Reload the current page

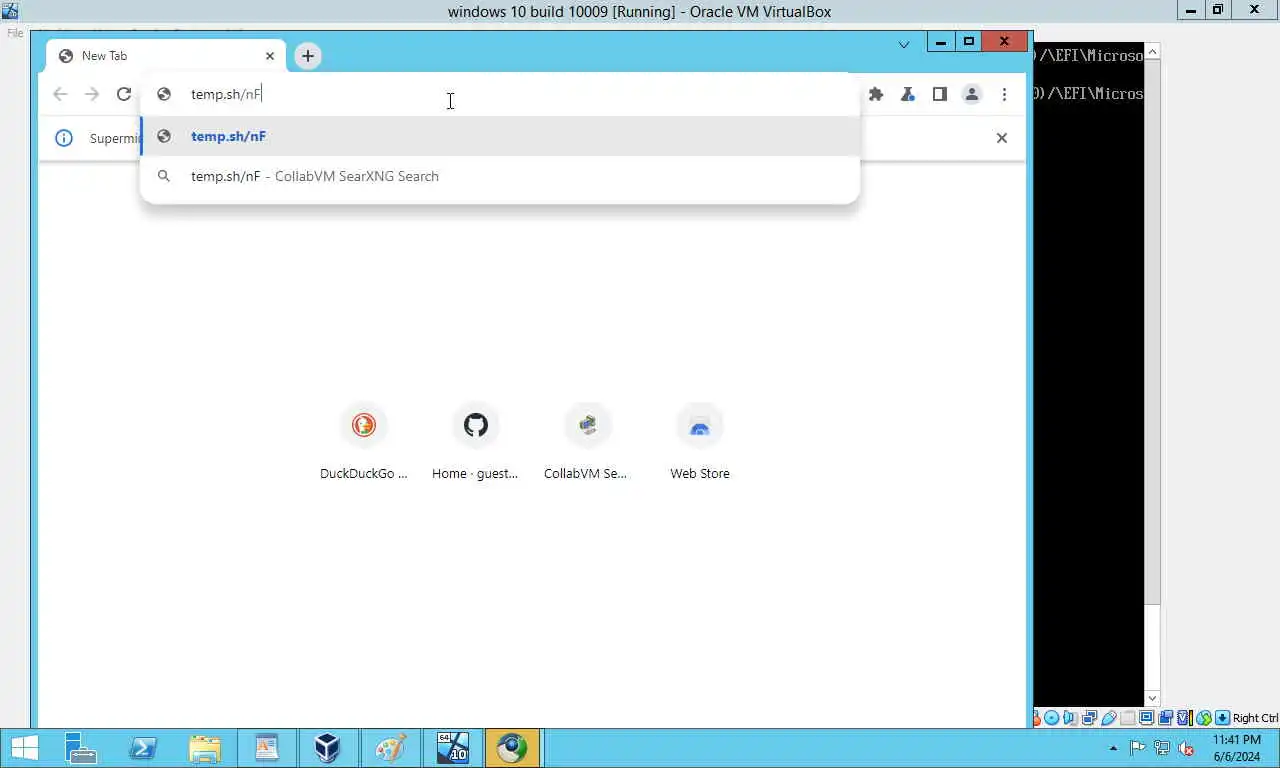click(124, 94)
